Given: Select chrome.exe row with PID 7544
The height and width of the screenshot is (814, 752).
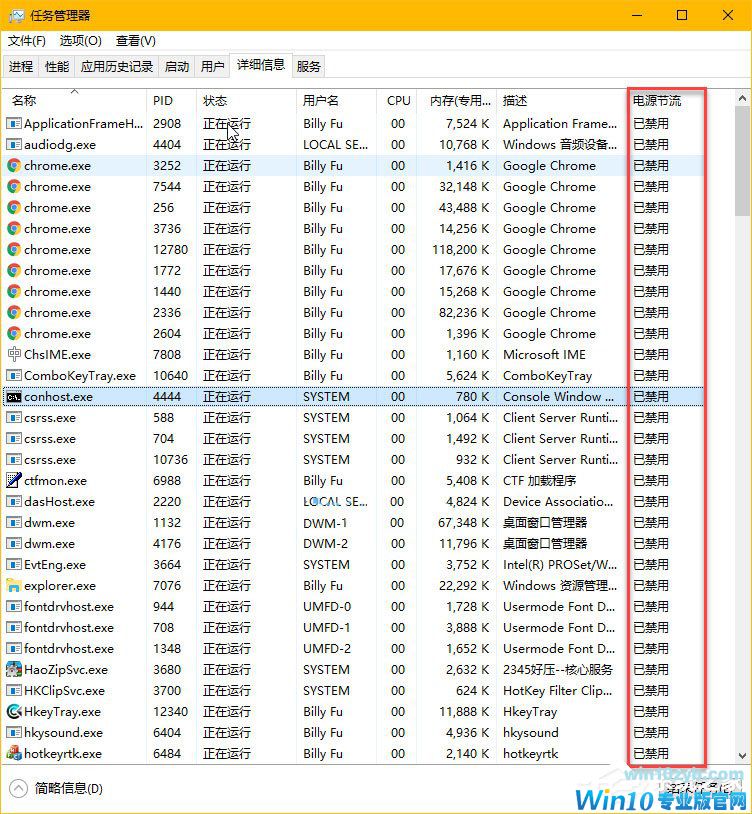Looking at the screenshot, I should click(x=353, y=186).
